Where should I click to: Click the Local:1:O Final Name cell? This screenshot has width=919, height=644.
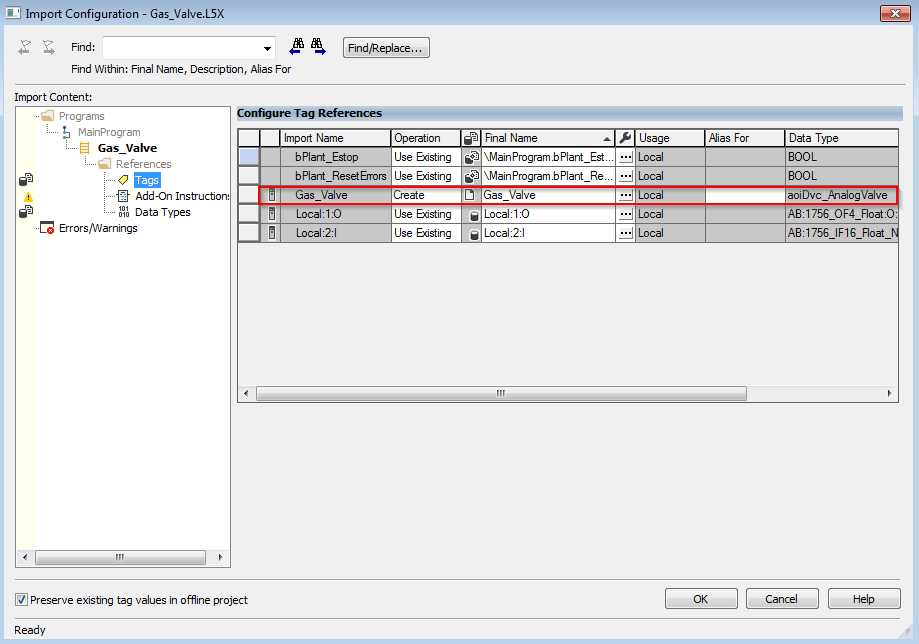coord(547,214)
